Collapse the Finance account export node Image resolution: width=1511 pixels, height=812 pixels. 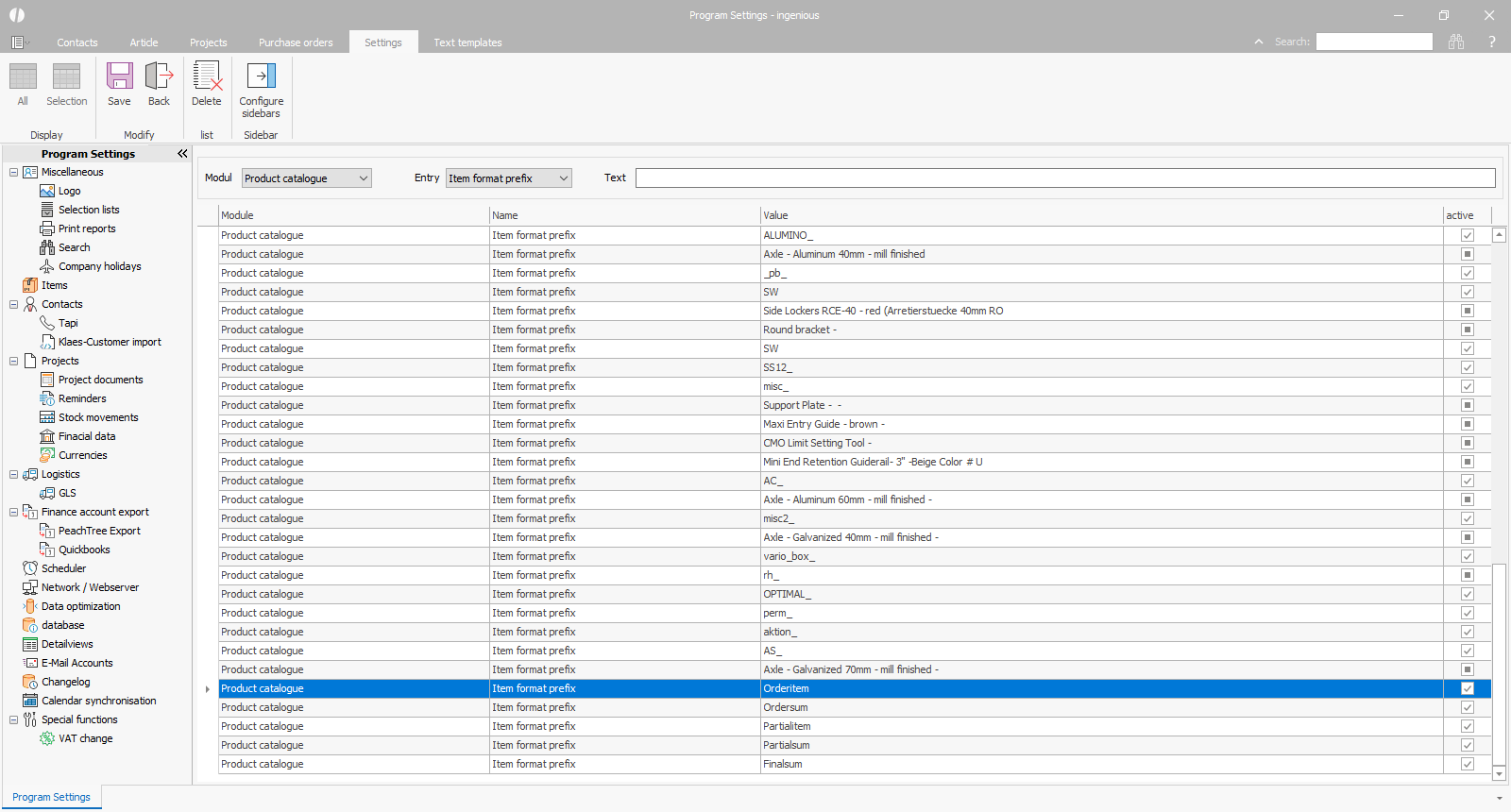13,512
